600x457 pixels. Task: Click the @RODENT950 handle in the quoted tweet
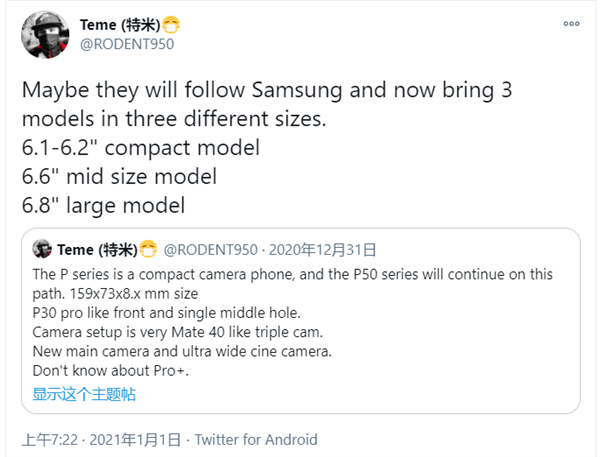(213, 248)
